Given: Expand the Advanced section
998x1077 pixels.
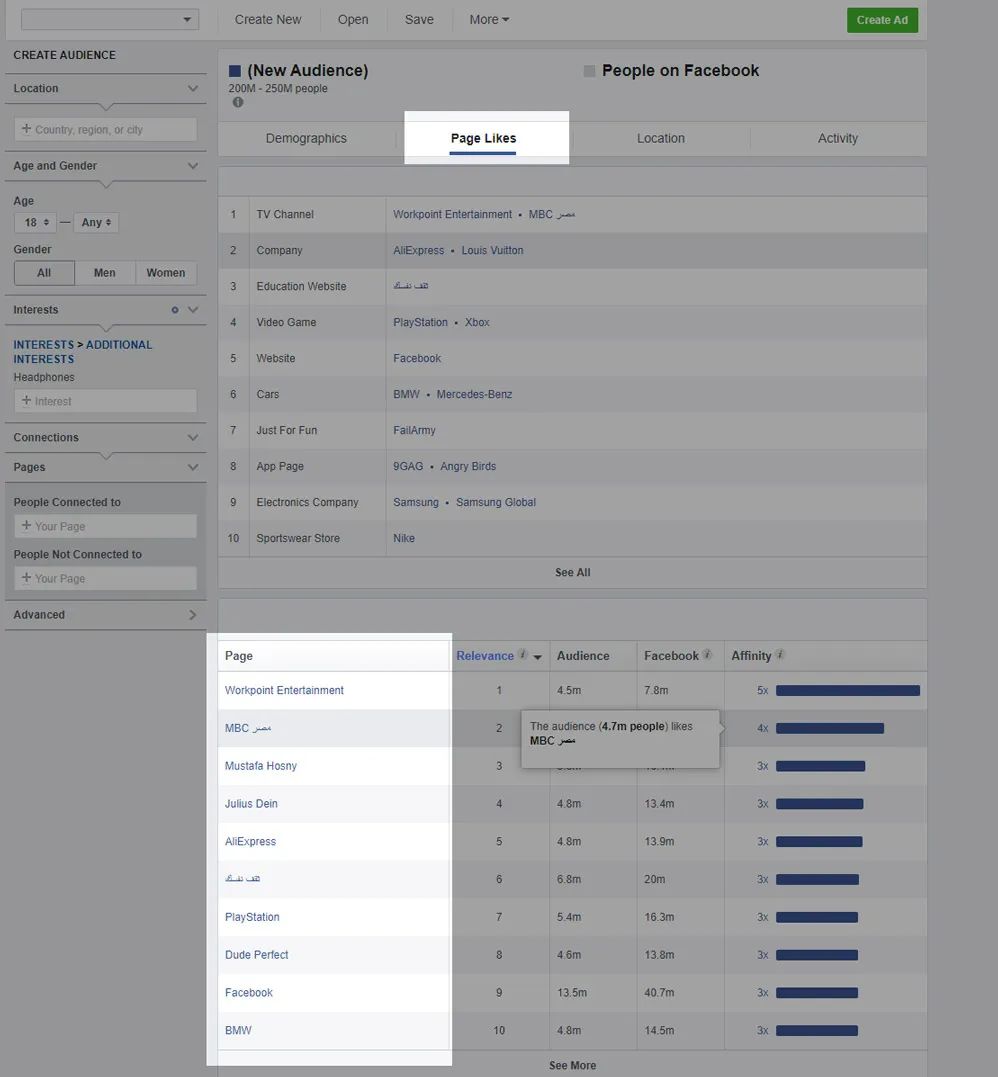Looking at the screenshot, I should pyautogui.click(x=193, y=615).
